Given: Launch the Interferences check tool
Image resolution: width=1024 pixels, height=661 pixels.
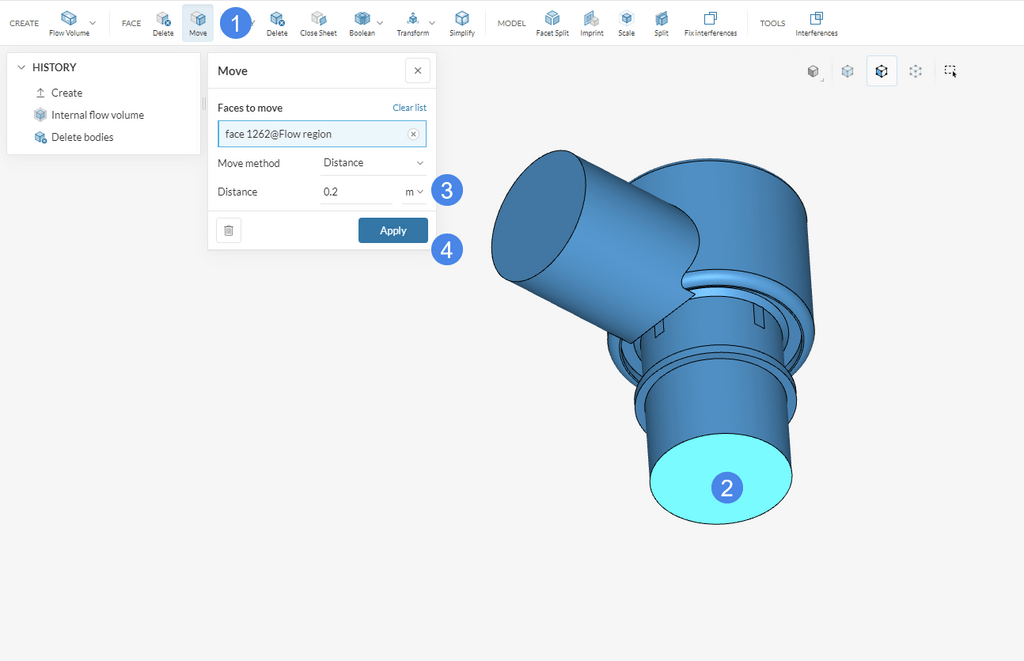Looking at the screenshot, I should click(816, 23).
